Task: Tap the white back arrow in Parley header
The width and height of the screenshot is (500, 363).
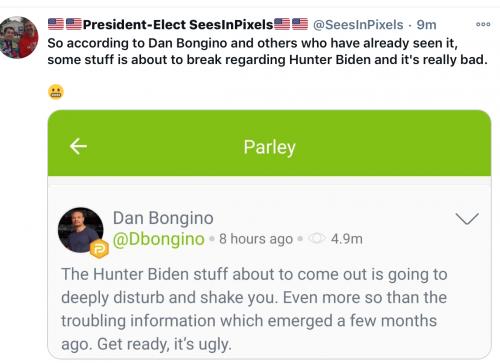Action: [x=78, y=146]
